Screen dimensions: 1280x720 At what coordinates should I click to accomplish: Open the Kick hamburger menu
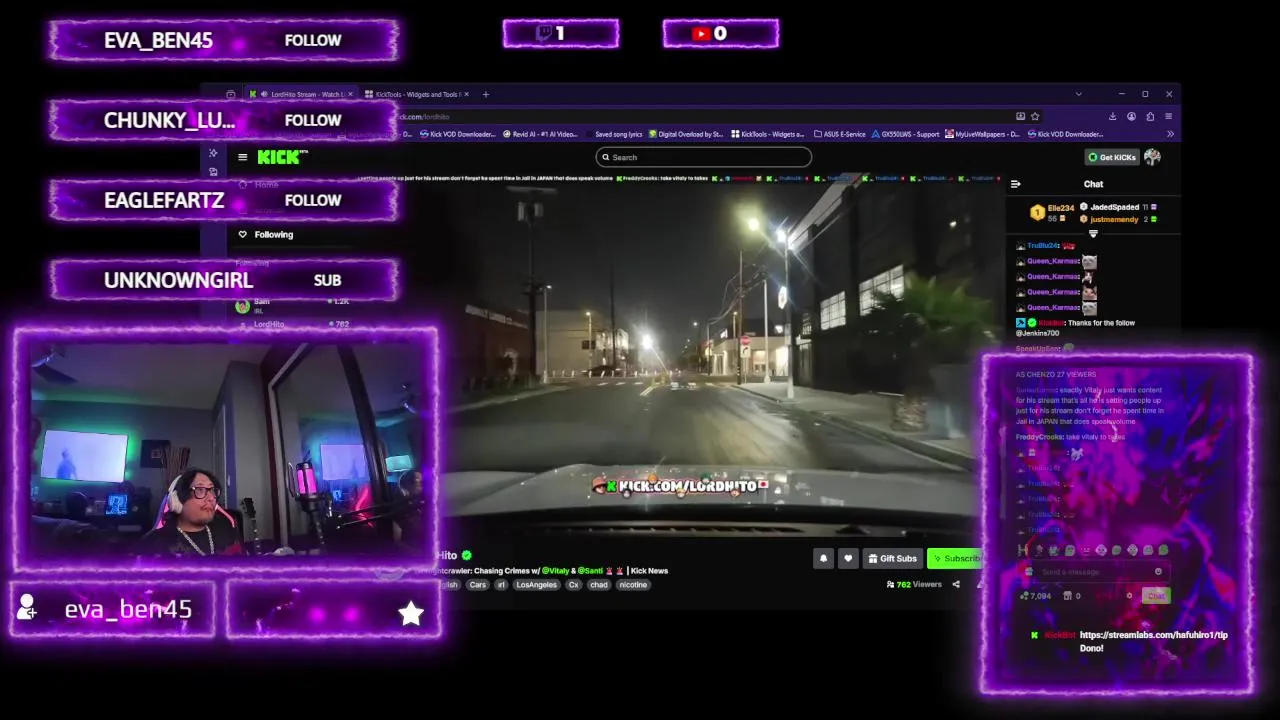point(242,157)
